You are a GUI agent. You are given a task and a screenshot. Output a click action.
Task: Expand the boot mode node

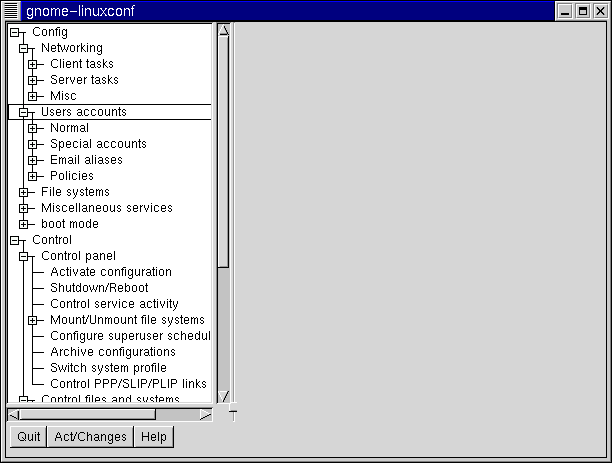[23, 224]
